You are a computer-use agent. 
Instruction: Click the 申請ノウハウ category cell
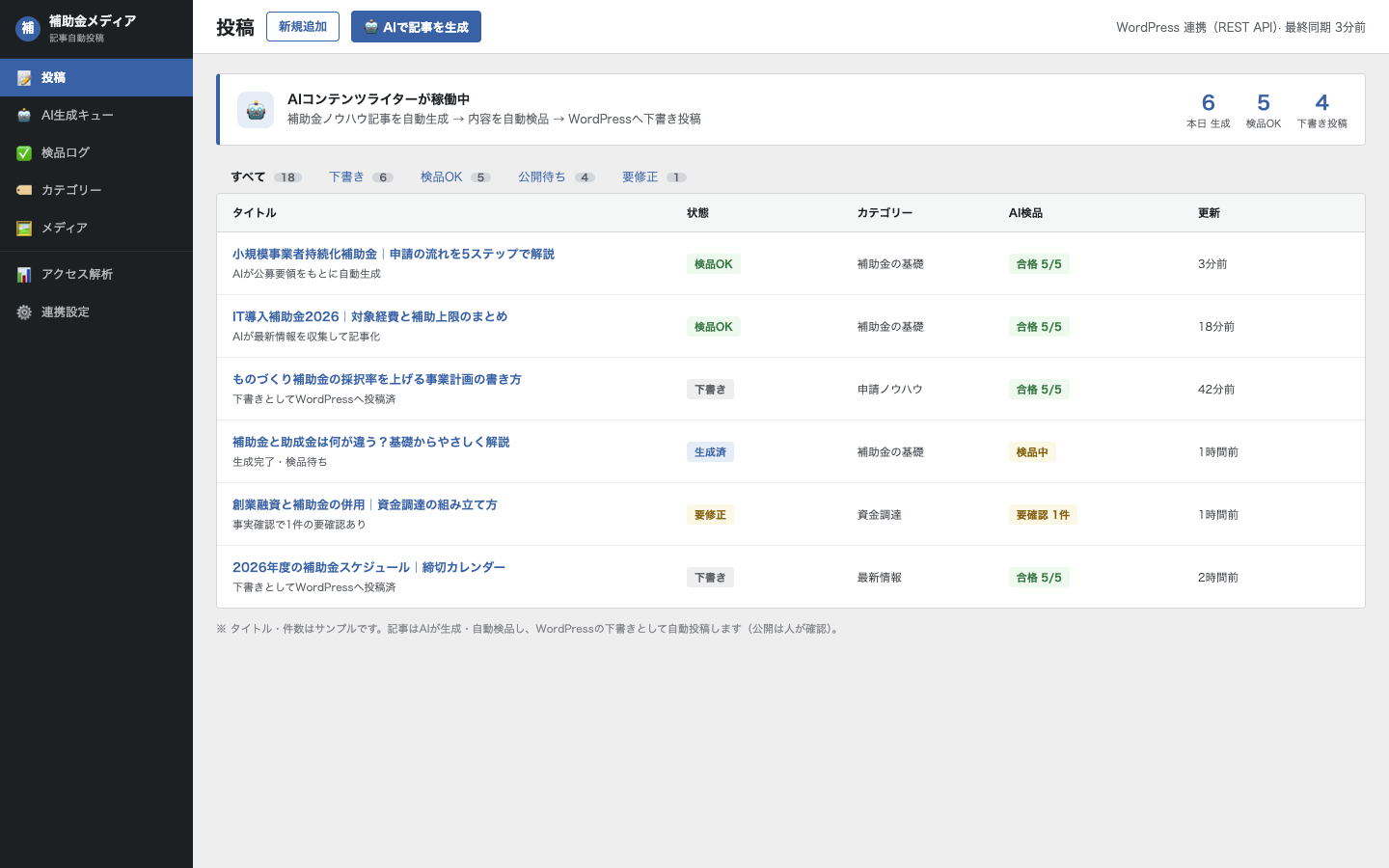(890, 390)
